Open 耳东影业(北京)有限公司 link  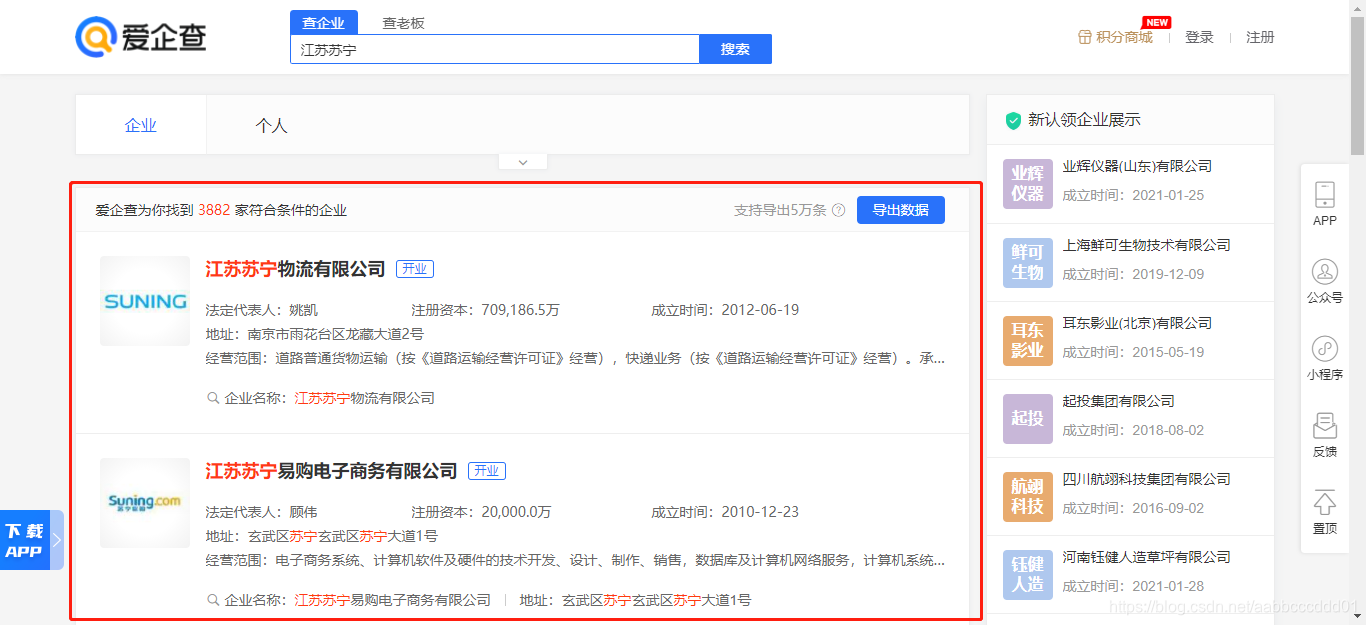(1137, 323)
